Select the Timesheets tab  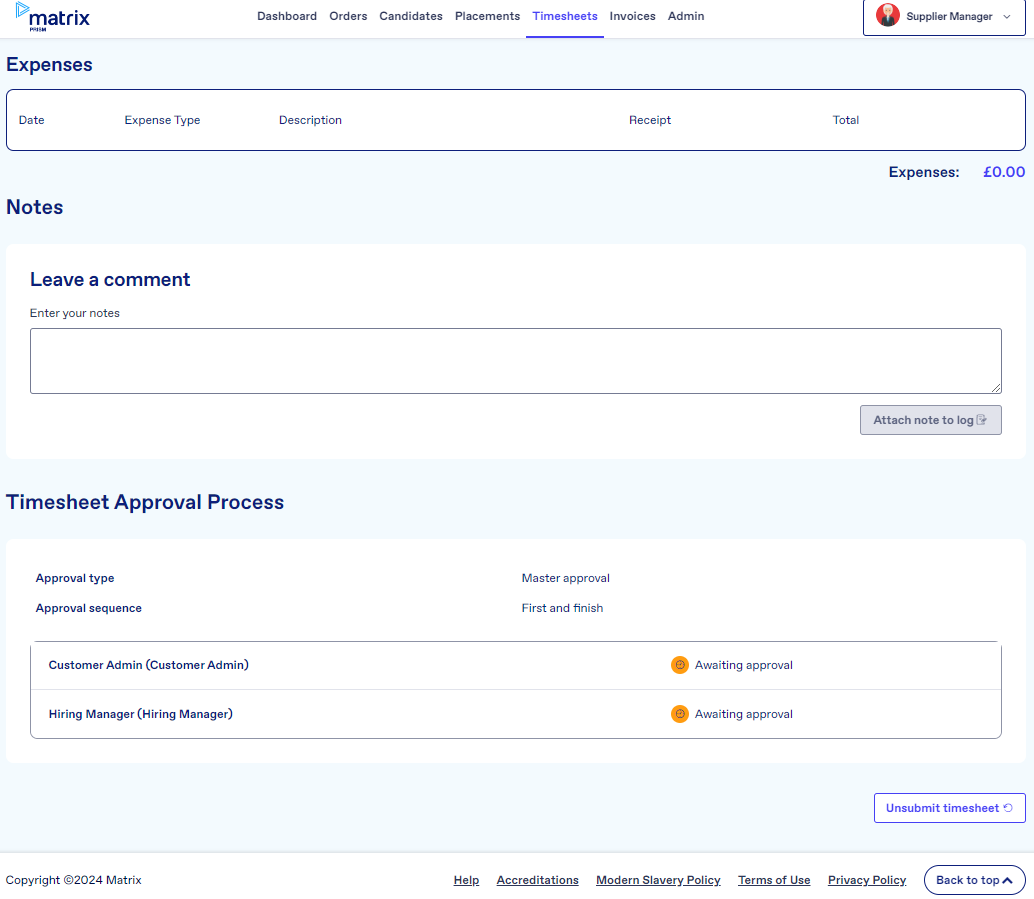click(x=565, y=16)
